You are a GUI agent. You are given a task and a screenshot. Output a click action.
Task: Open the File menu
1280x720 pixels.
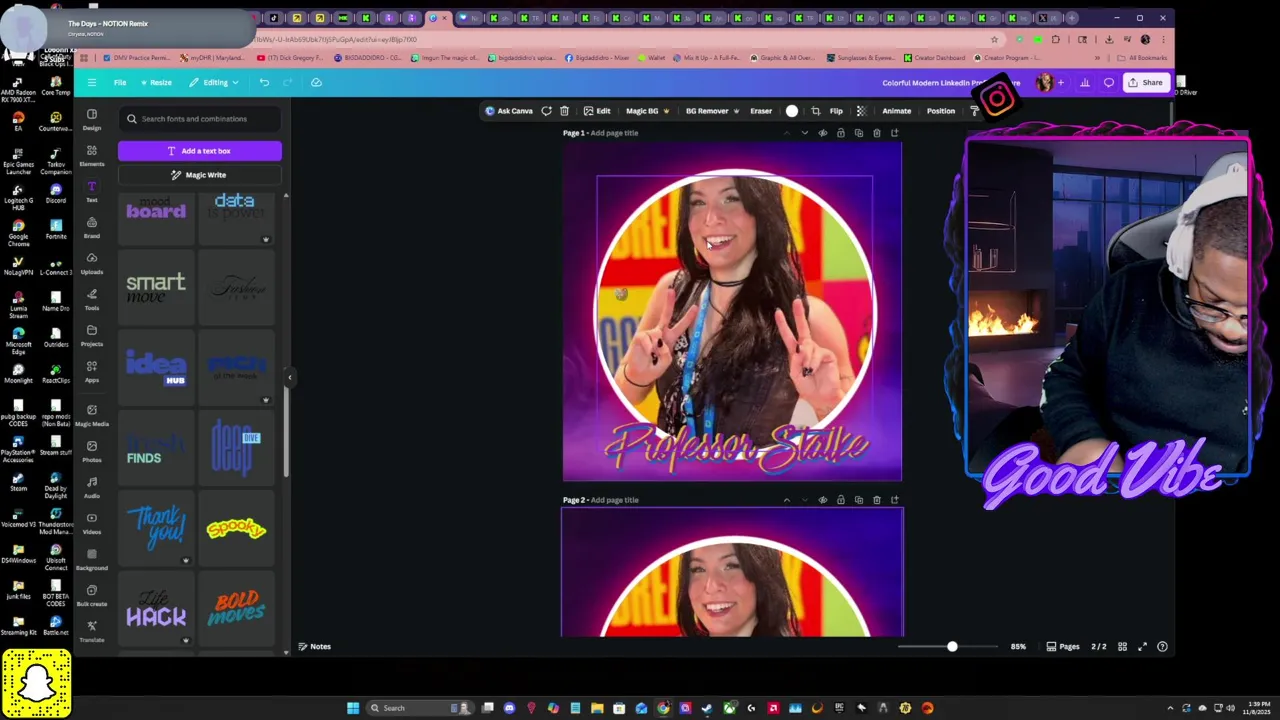(120, 82)
